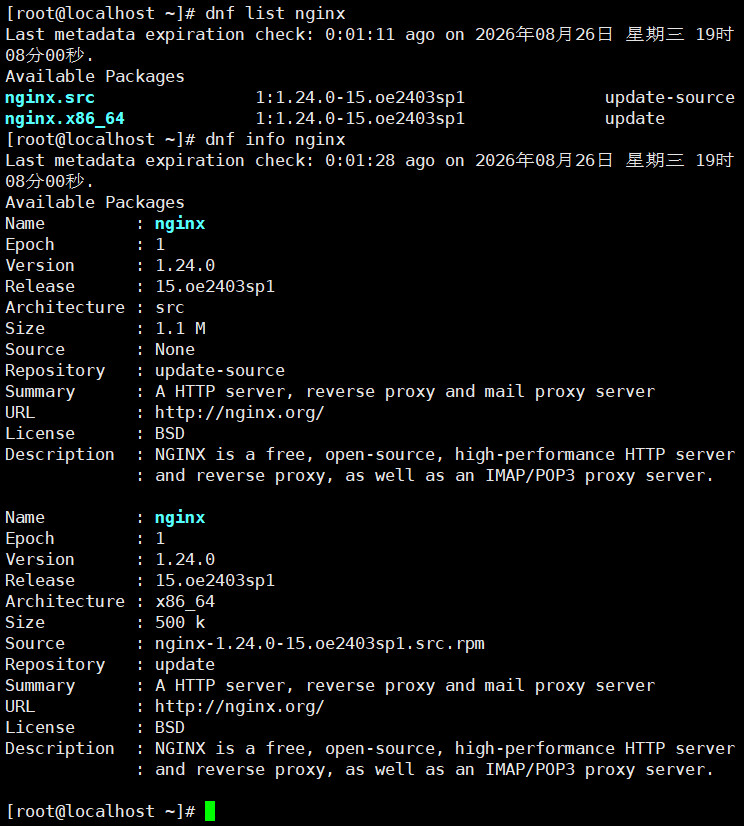
Task: Click the cyan 'nginx' name in first info block
Action: point(180,224)
